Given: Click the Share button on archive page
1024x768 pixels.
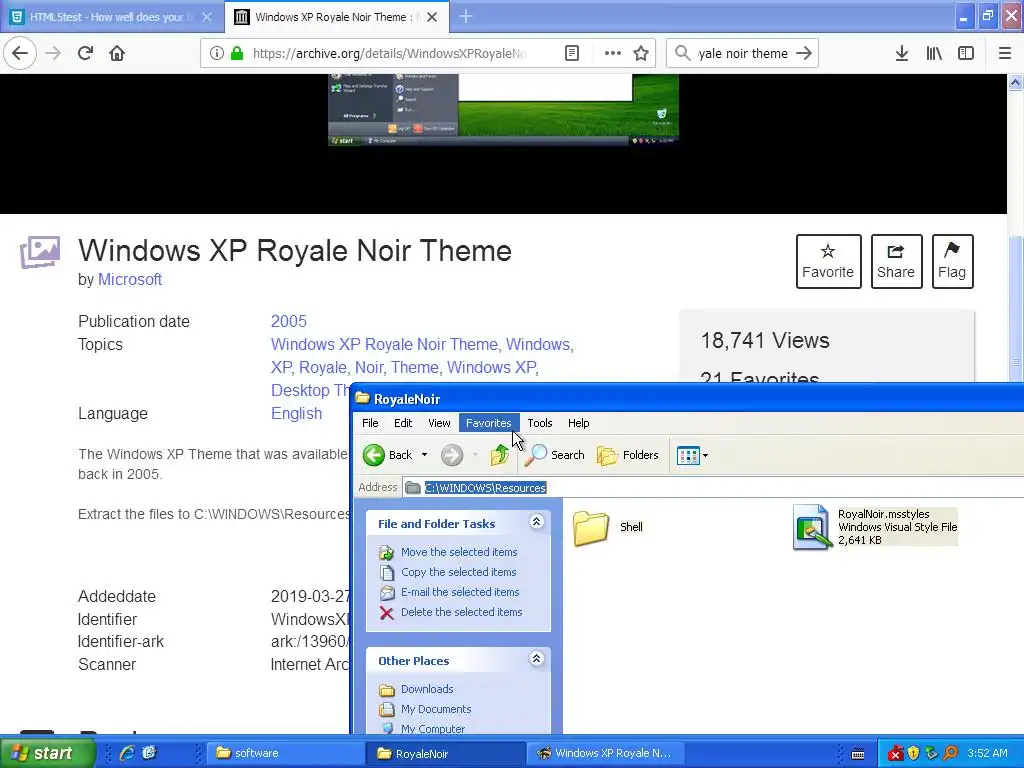Looking at the screenshot, I should (896, 261).
